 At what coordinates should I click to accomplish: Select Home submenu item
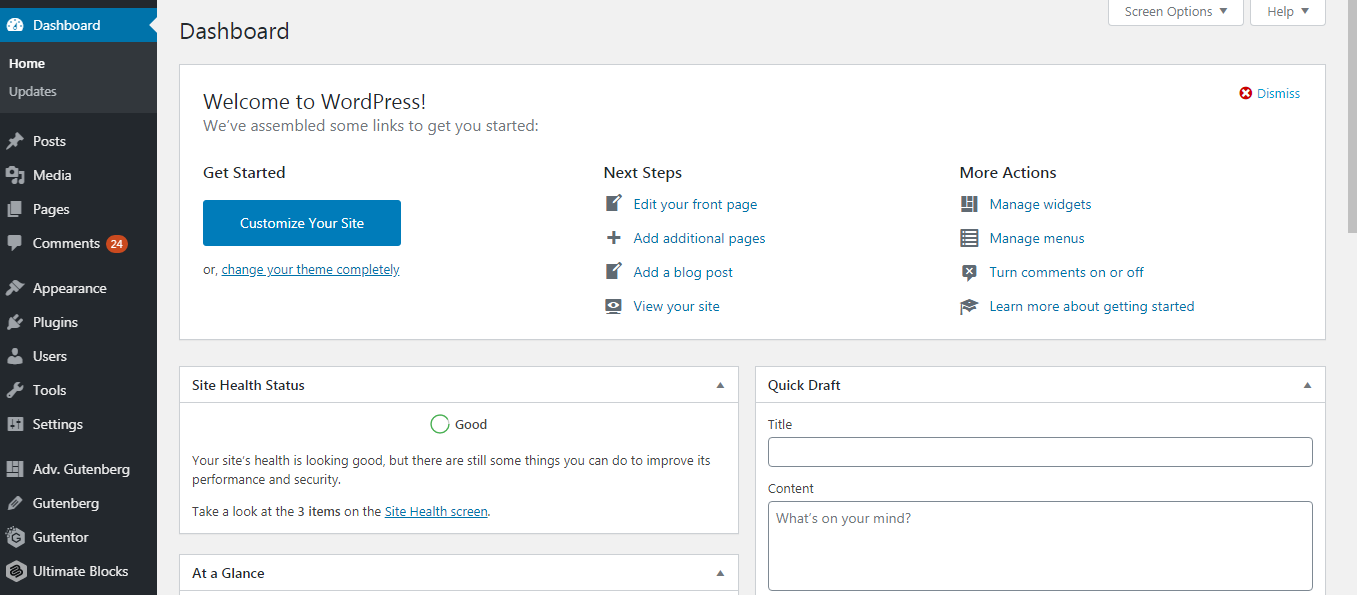coord(27,63)
